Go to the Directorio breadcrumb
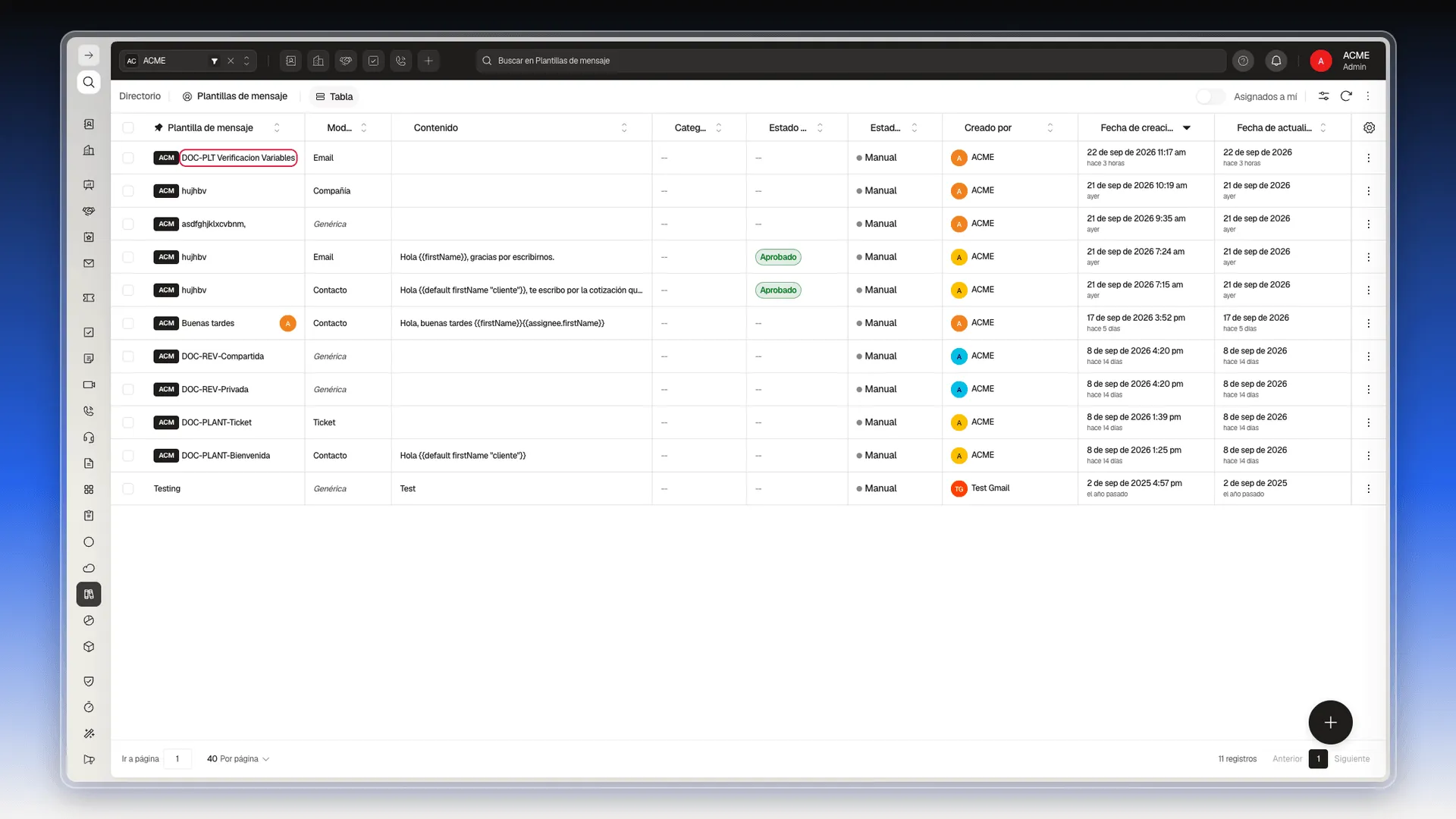 140,96
